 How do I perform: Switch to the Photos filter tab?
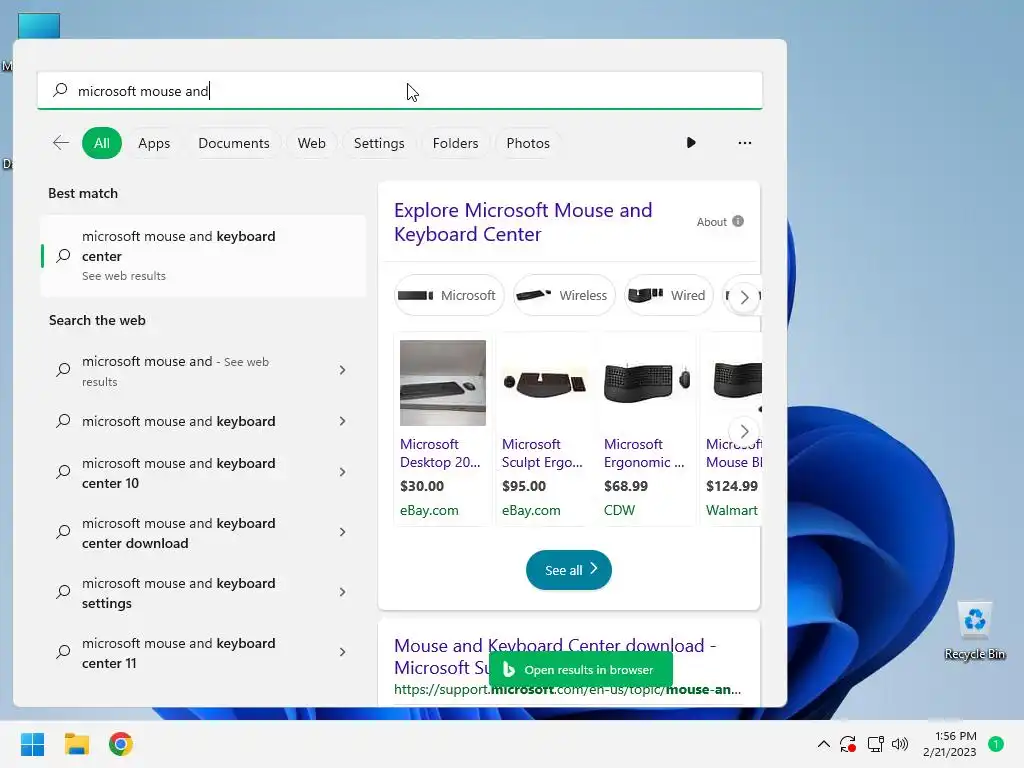(x=528, y=143)
